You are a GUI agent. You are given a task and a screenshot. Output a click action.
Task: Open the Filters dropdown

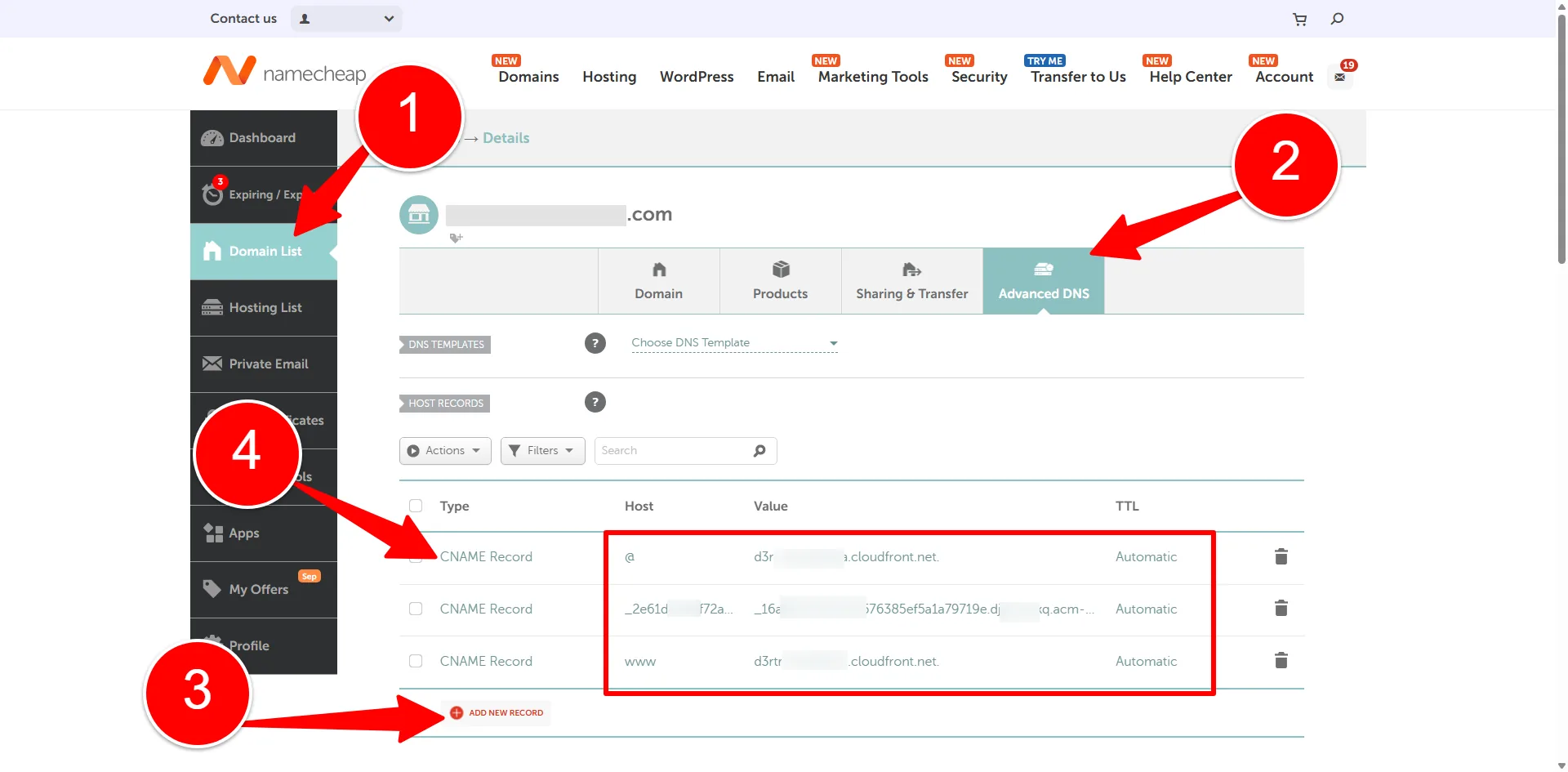(x=542, y=451)
